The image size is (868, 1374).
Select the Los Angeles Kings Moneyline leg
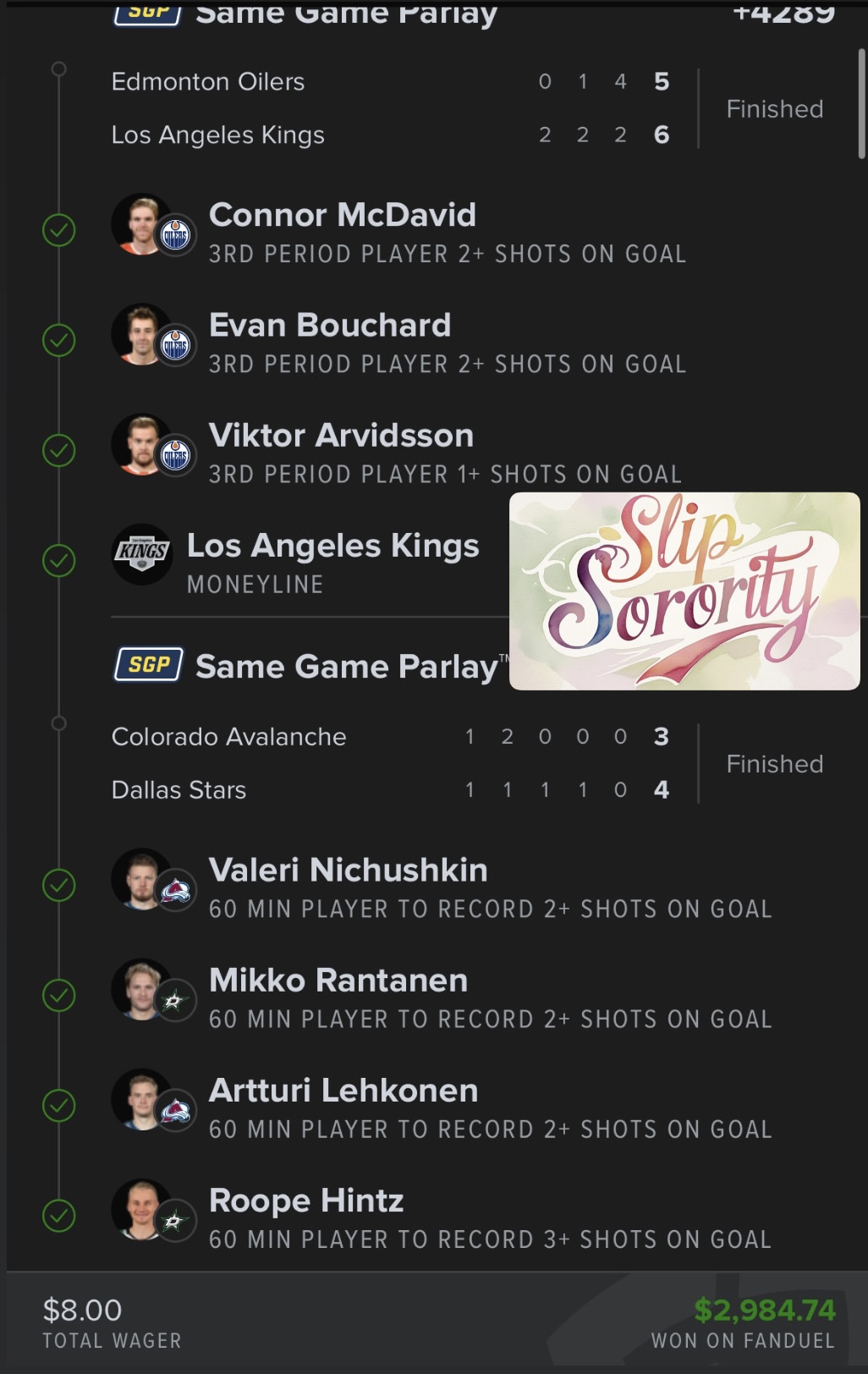pos(332,562)
